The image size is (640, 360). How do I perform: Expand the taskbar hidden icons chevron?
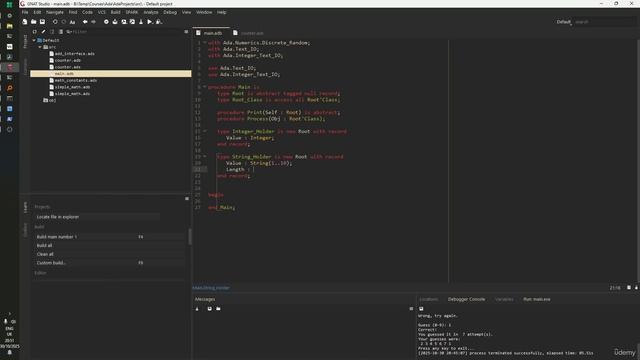click(x=9, y=313)
